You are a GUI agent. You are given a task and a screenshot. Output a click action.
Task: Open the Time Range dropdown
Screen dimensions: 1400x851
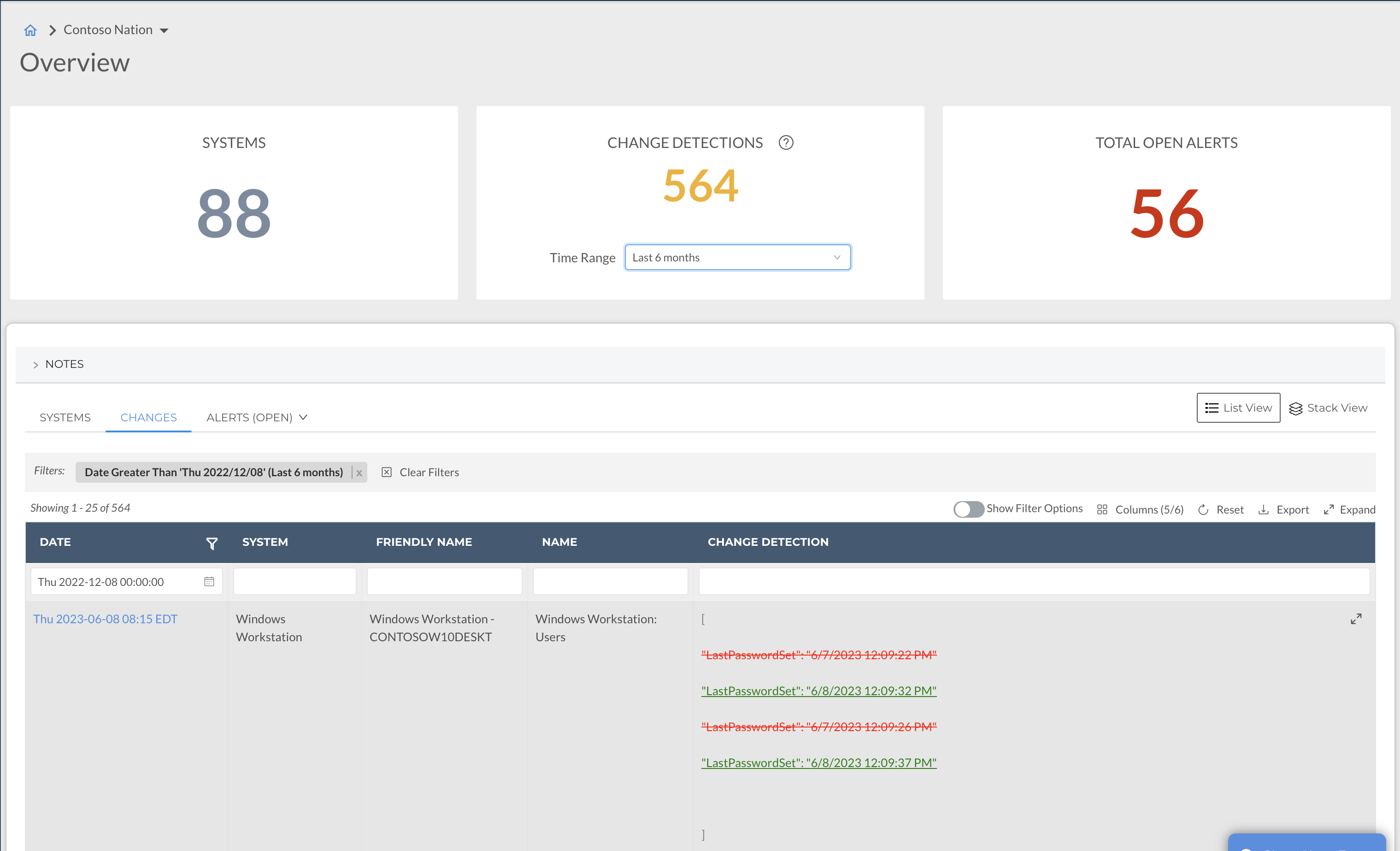pos(737,258)
